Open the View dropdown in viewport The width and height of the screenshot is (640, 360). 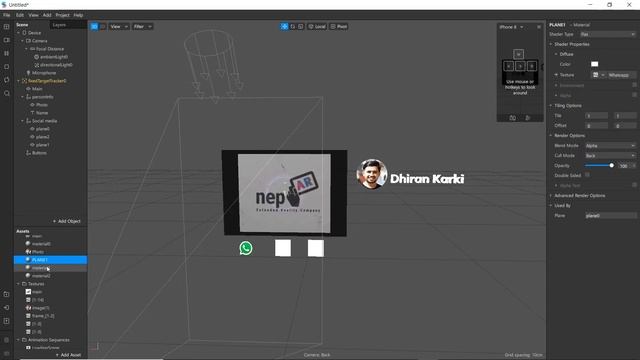119,27
